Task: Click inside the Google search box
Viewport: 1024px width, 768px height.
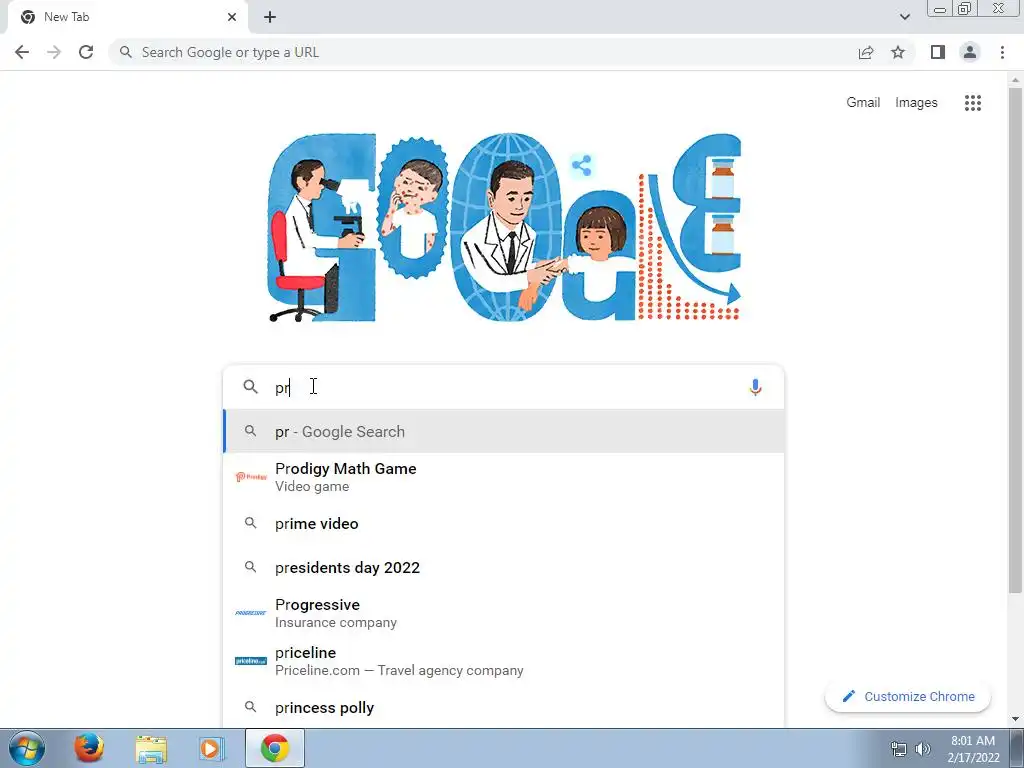Action: click(504, 387)
